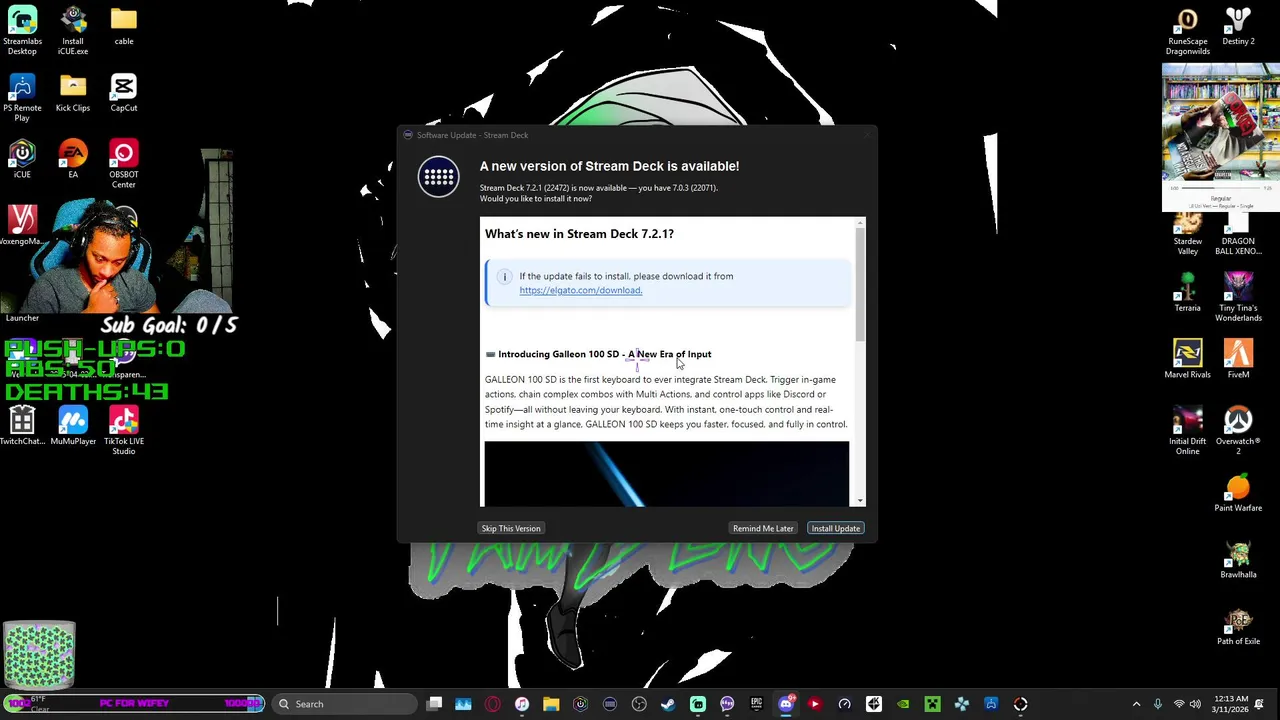Select OBSBOT Center desktop icon
Viewport: 1280px width, 720px height.
(x=124, y=164)
